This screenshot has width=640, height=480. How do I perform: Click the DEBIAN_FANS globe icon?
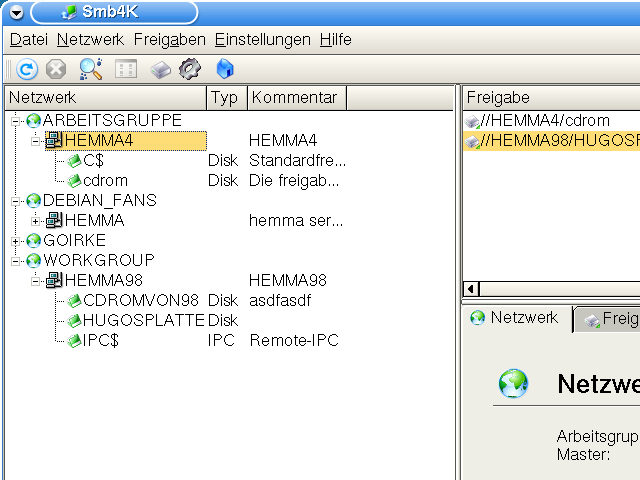[33, 200]
